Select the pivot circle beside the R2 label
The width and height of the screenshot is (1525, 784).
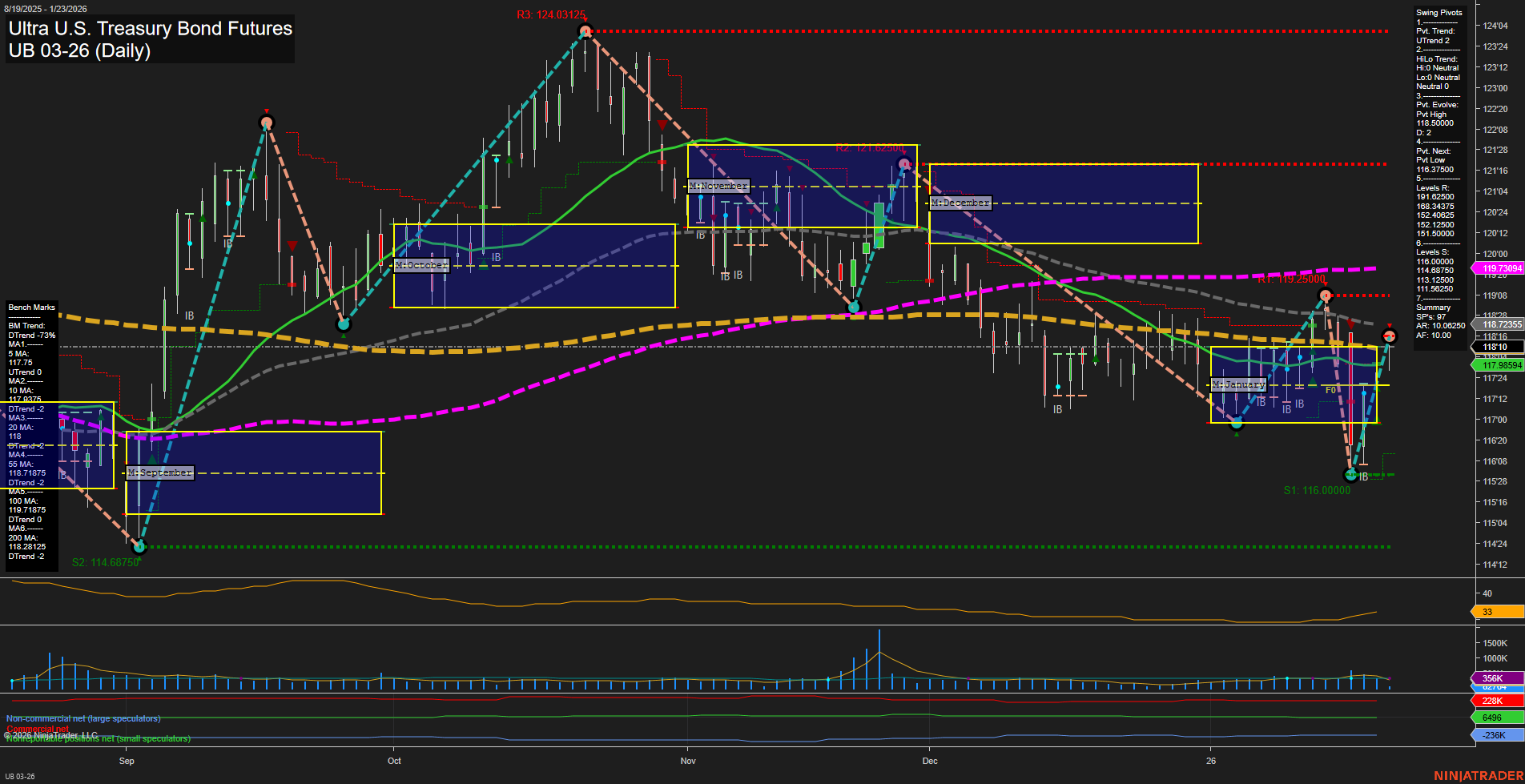(904, 164)
